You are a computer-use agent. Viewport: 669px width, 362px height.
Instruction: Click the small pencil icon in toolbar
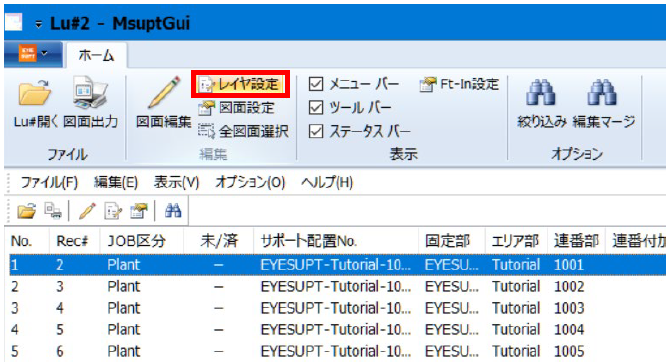point(87,210)
